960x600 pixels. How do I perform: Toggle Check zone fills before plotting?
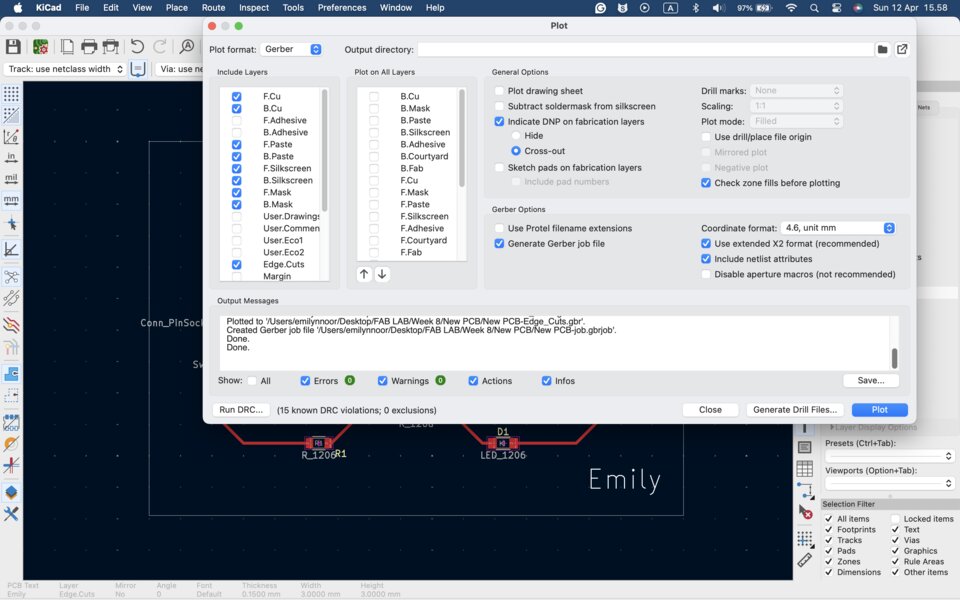(x=706, y=182)
